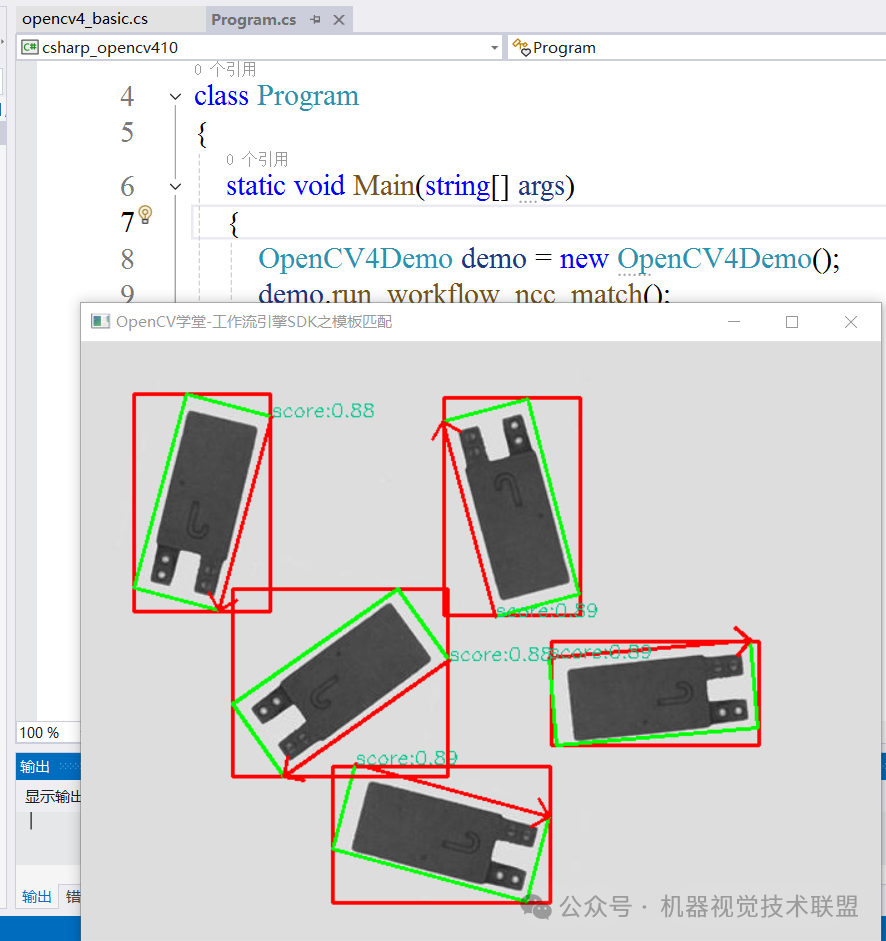The height and width of the screenshot is (941, 886).
Task: Select the Program.cs tab
Action: 253,20
